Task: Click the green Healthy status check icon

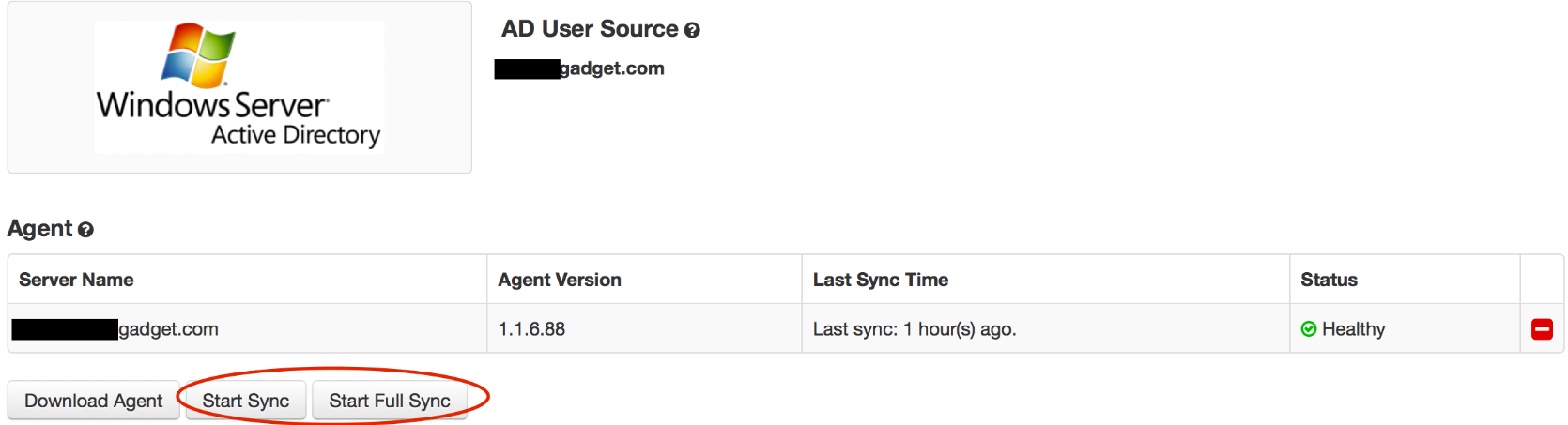Action: (1309, 329)
